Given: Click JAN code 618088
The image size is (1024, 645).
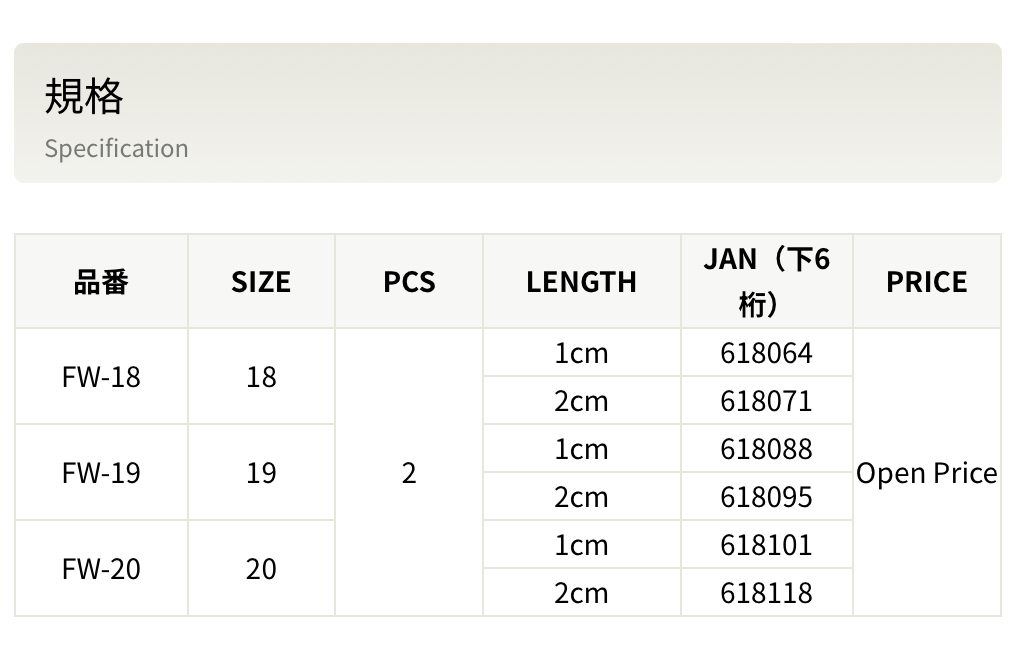Looking at the screenshot, I should tap(766, 449).
